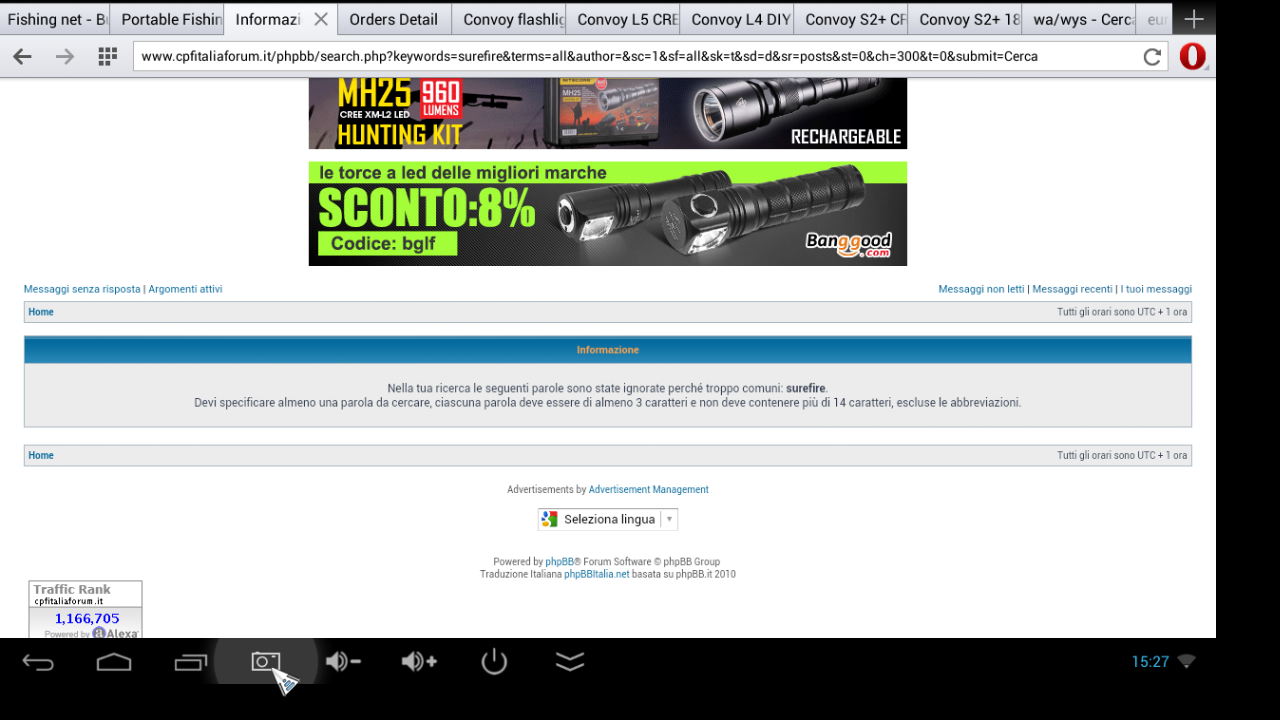Open the Opera menu icon

(1192, 57)
